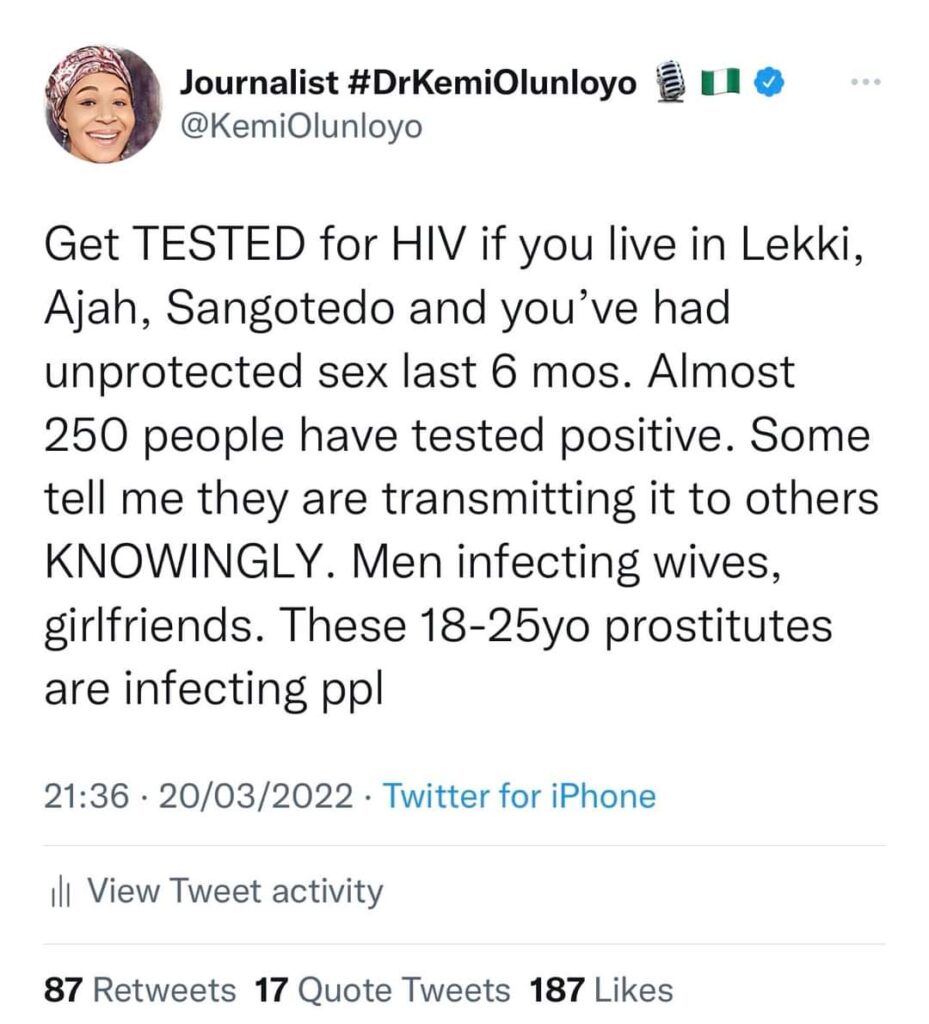
Task: View the 17 Quote Tweets list
Action: (x=382, y=990)
